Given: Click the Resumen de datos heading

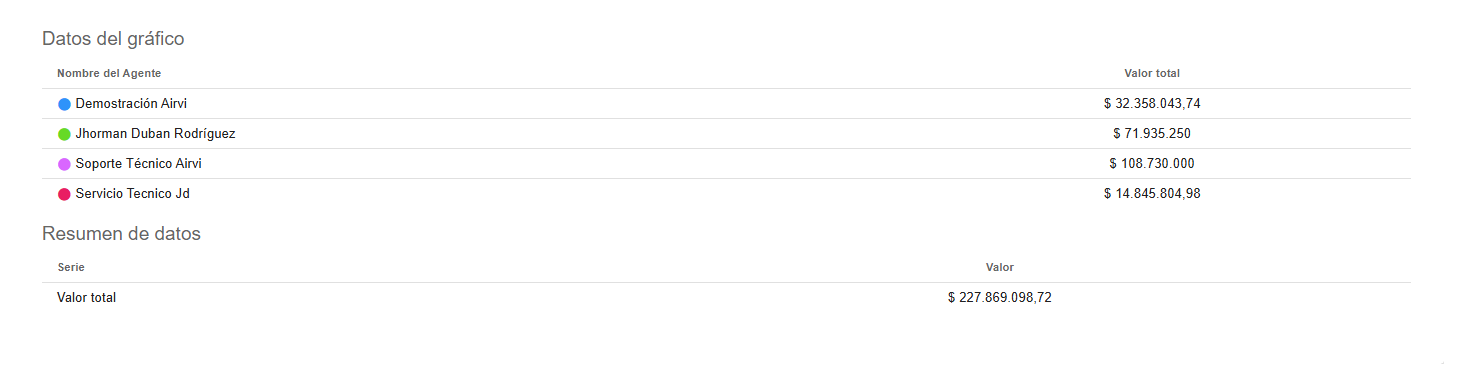Looking at the screenshot, I should tap(121, 234).
